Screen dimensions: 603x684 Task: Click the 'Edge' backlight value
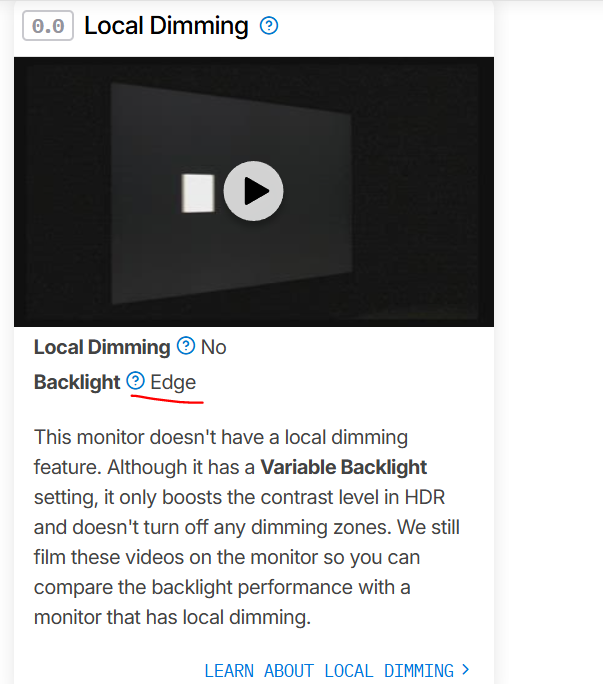(x=173, y=383)
